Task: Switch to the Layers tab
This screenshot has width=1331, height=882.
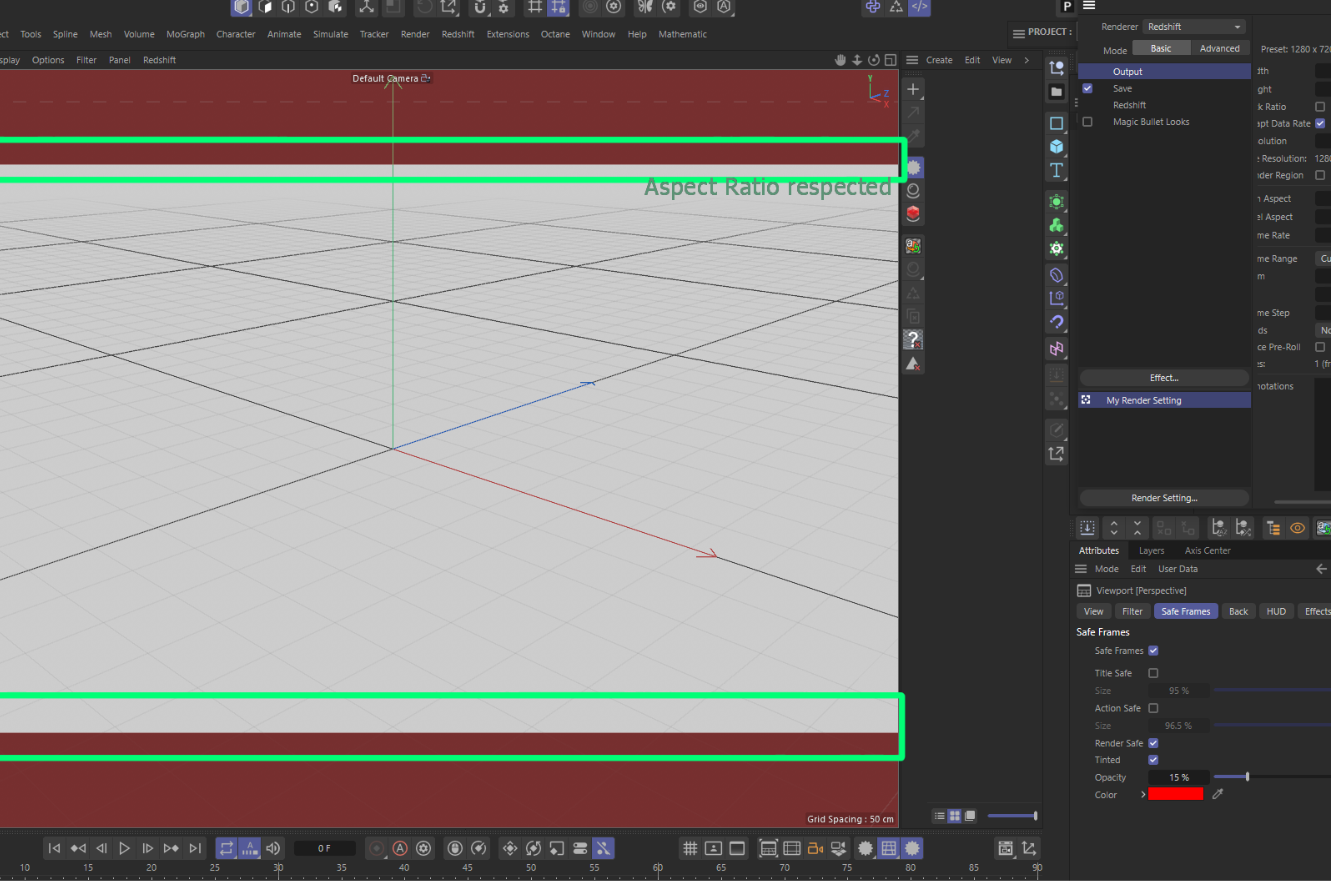Action: [1152, 551]
